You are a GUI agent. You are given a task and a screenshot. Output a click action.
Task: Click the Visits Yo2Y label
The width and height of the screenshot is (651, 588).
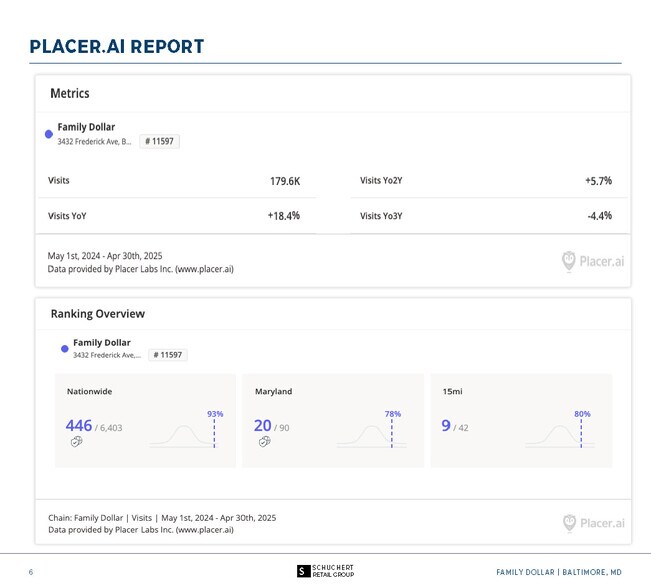click(x=381, y=181)
